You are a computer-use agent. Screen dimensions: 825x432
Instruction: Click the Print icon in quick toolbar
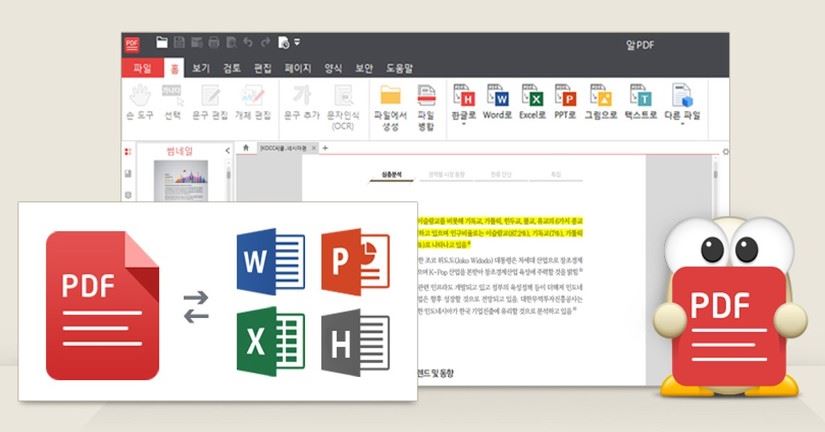[214, 42]
